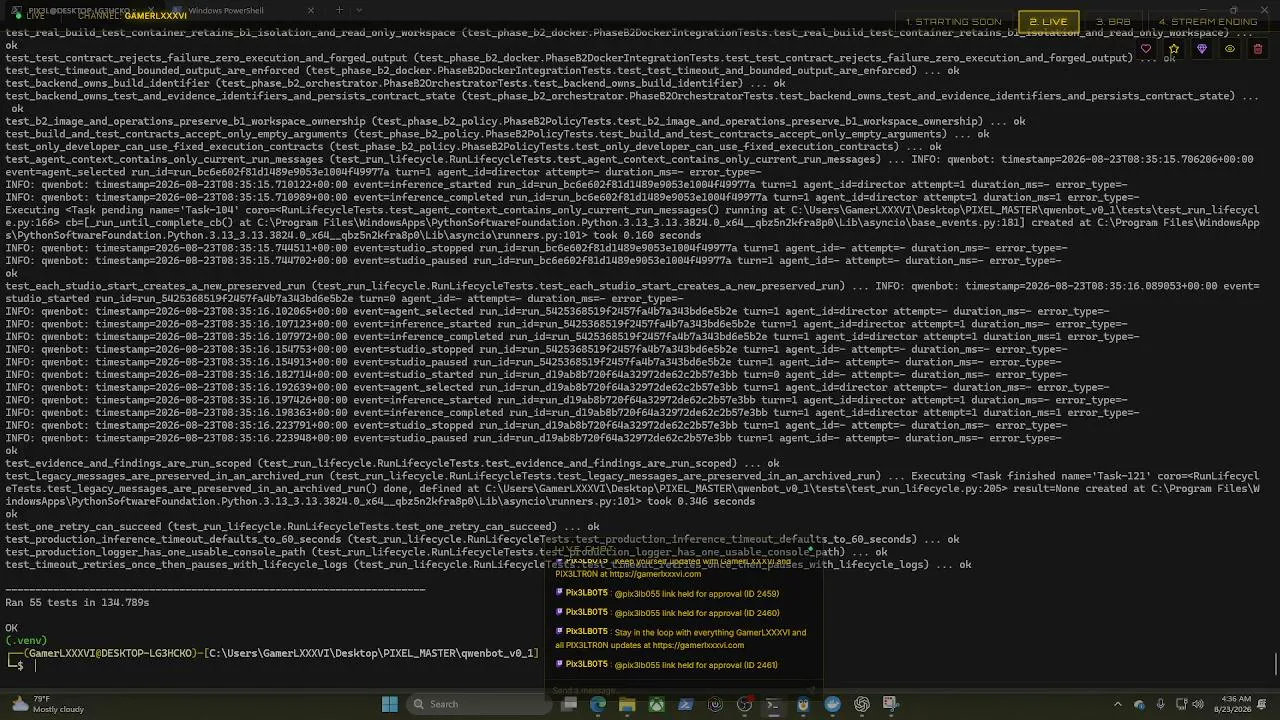Click the CHANNEL: GAMERLXXXVI label
The image size is (1280, 720).
[x=132, y=16]
